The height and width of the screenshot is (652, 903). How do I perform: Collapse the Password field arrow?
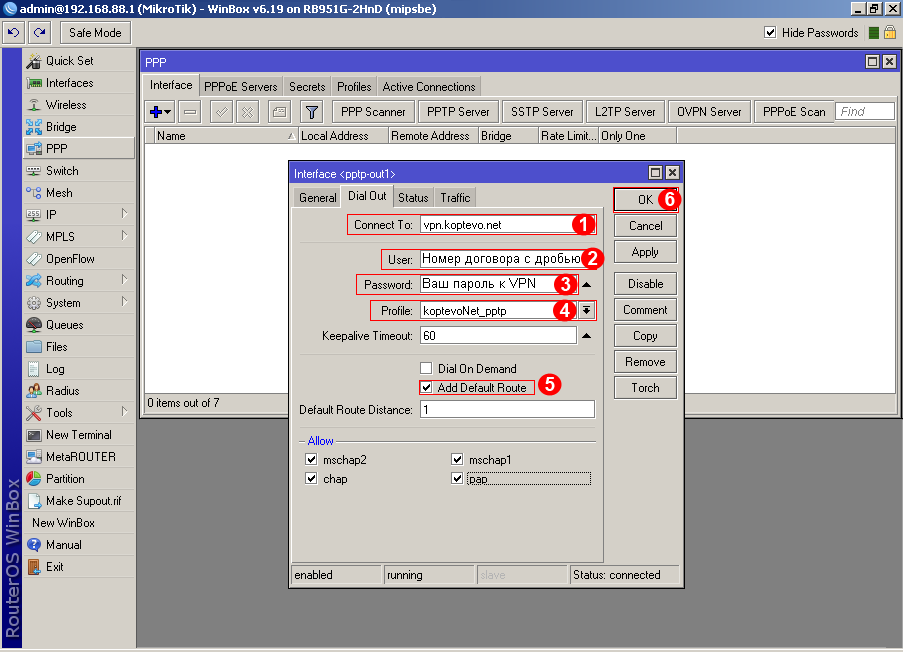(x=586, y=285)
